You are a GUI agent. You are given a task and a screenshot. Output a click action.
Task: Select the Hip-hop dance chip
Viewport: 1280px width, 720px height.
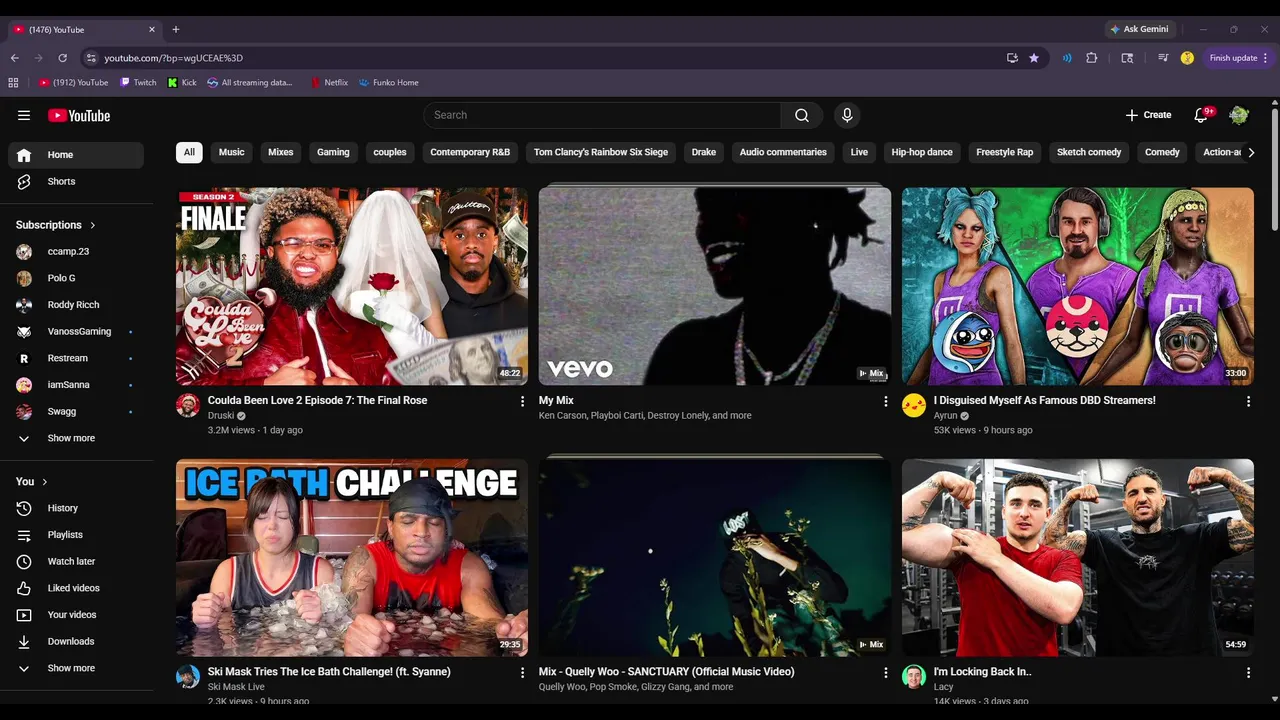(x=922, y=152)
